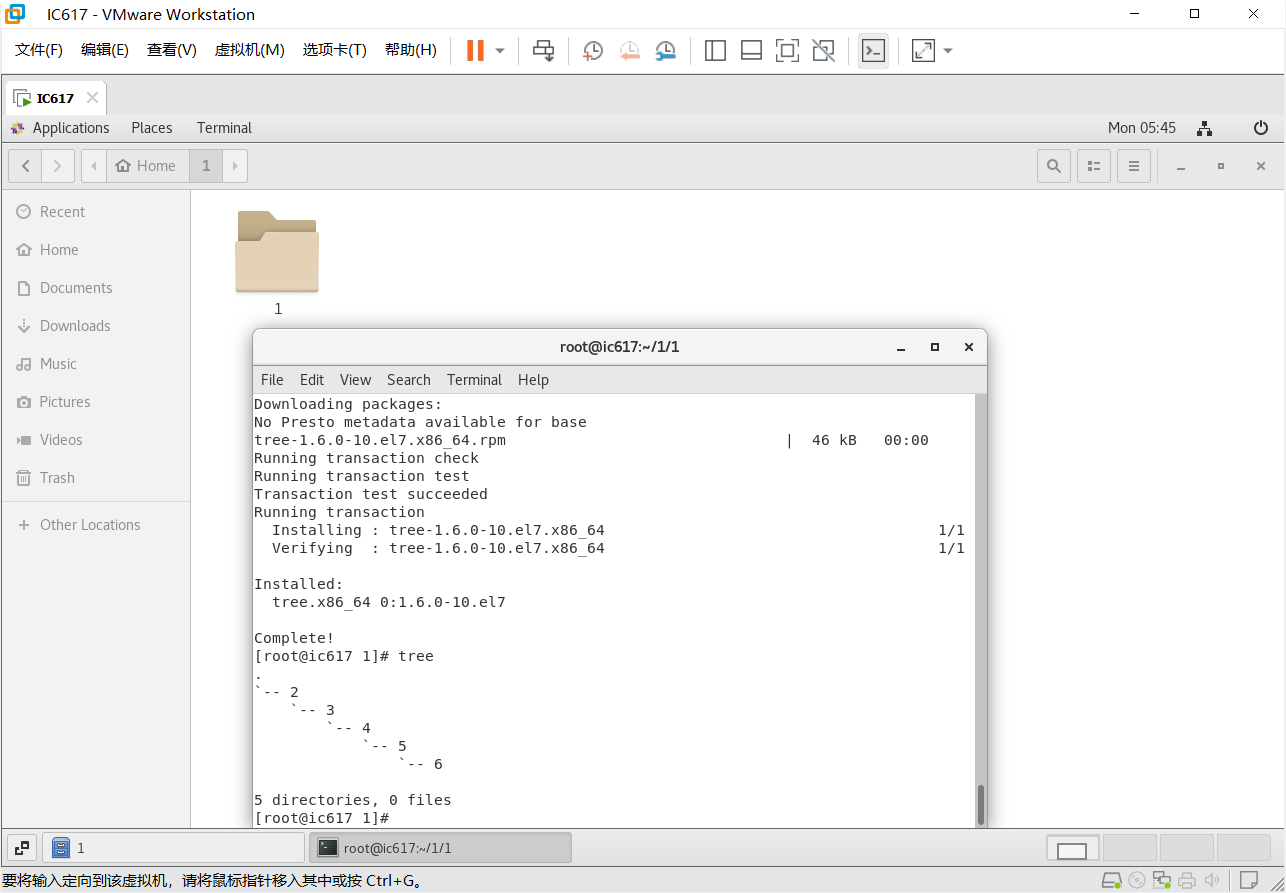Open the 虚拟机(M) menu
The height and width of the screenshot is (893, 1286).
coord(250,50)
